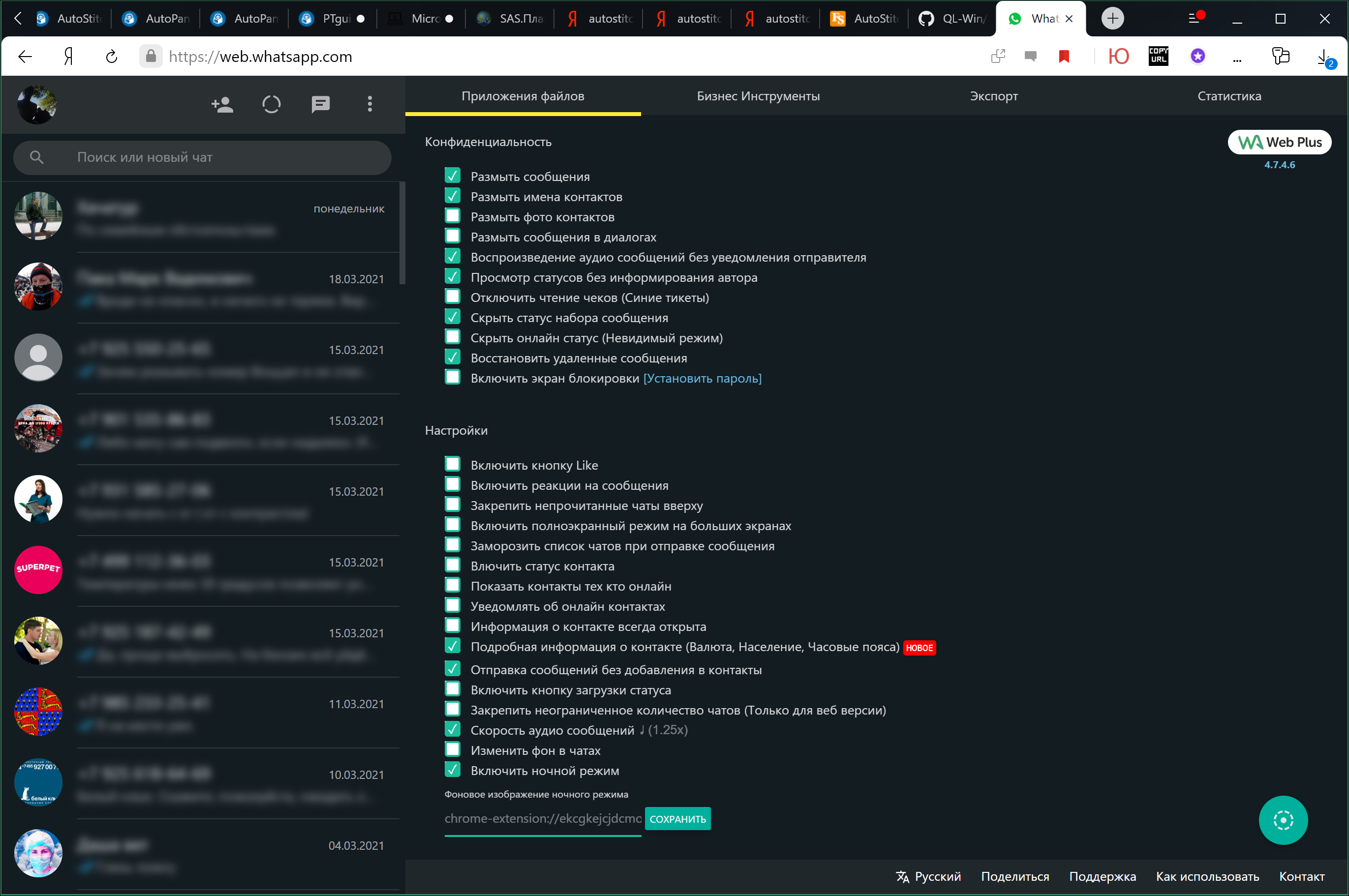This screenshot has height=896, width=1349.
Task: Uncheck Размыть имена контактов
Action: [453, 195]
